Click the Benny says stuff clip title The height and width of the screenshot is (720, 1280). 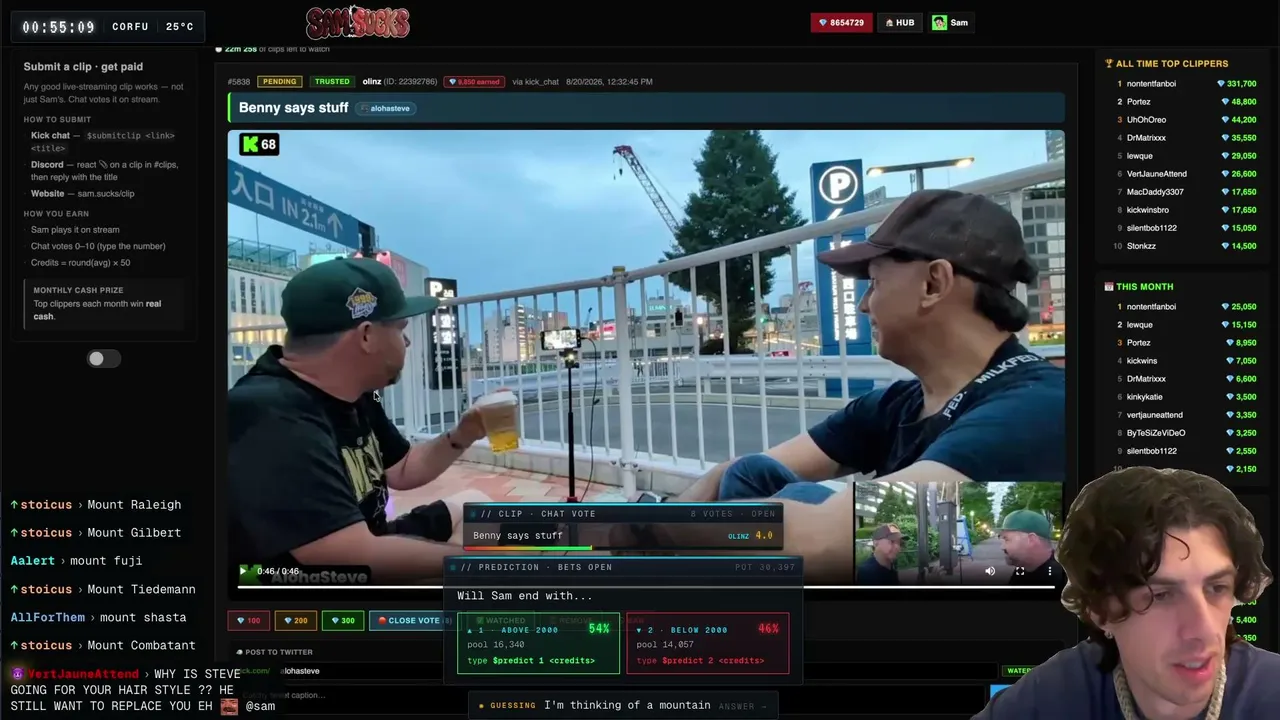(293, 108)
